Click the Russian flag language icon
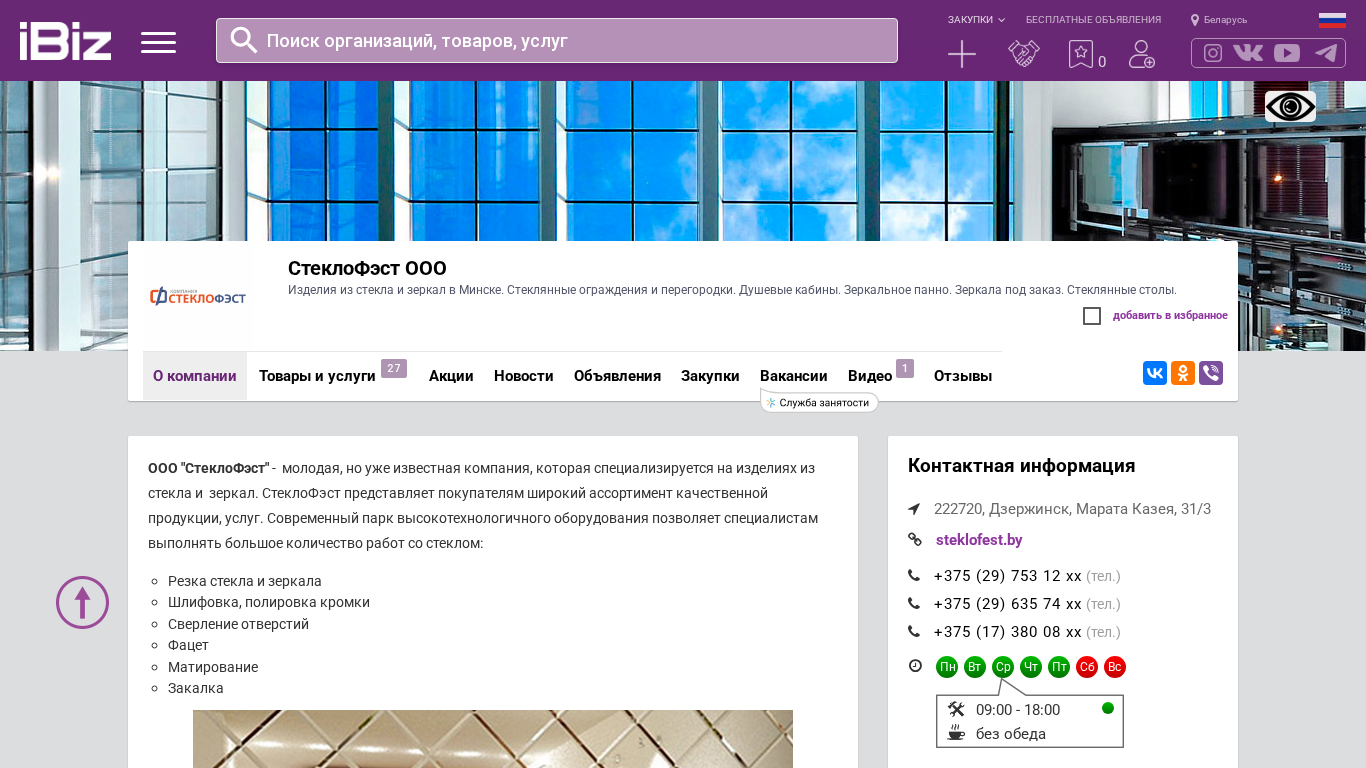Image resolution: width=1366 pixels, height=768 pixels. coord(1332,20)
